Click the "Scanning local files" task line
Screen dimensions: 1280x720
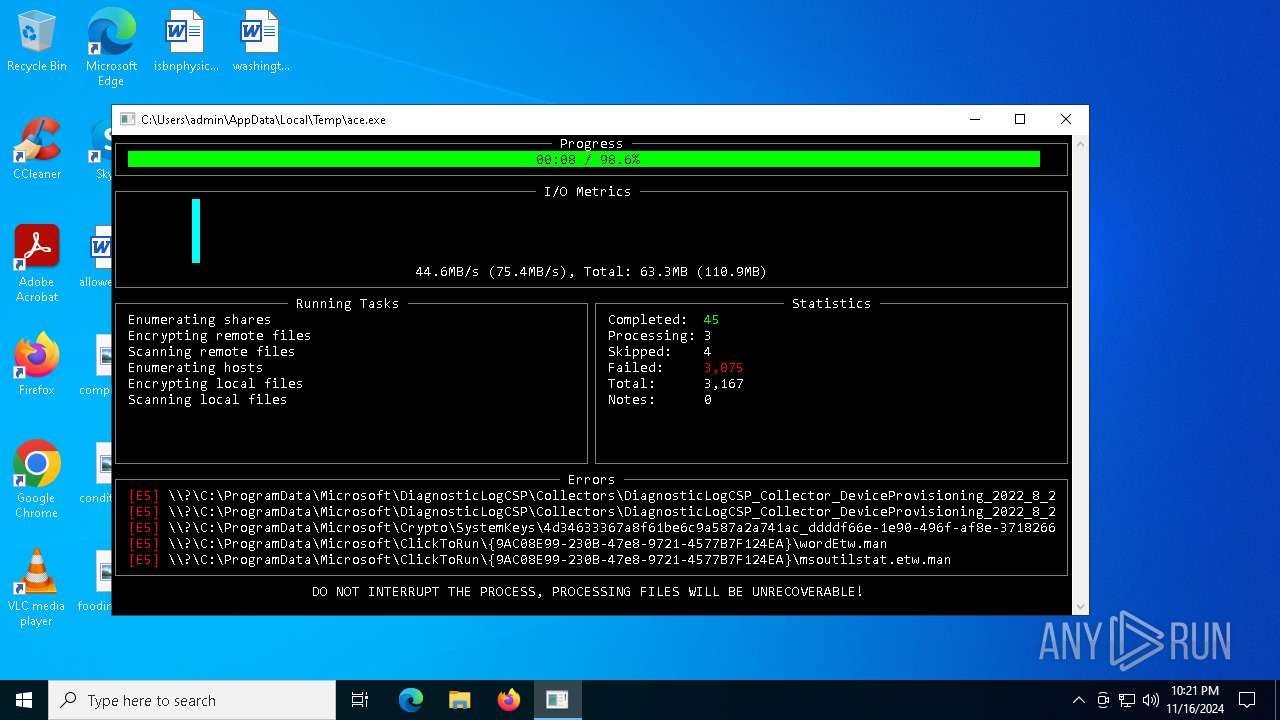[x=207, y=399]
